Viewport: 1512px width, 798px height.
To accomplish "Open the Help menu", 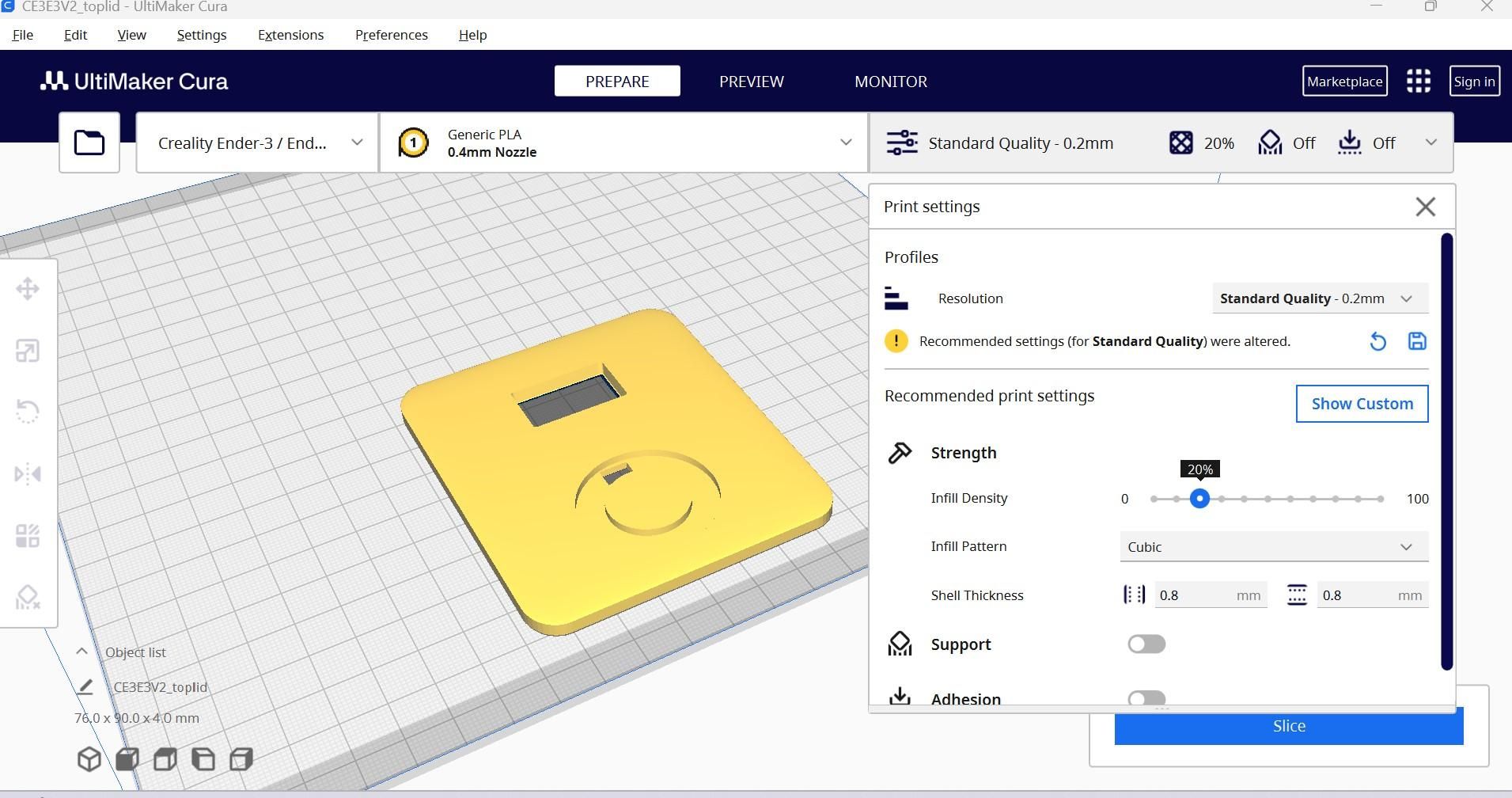I will [x=472, y=35].
